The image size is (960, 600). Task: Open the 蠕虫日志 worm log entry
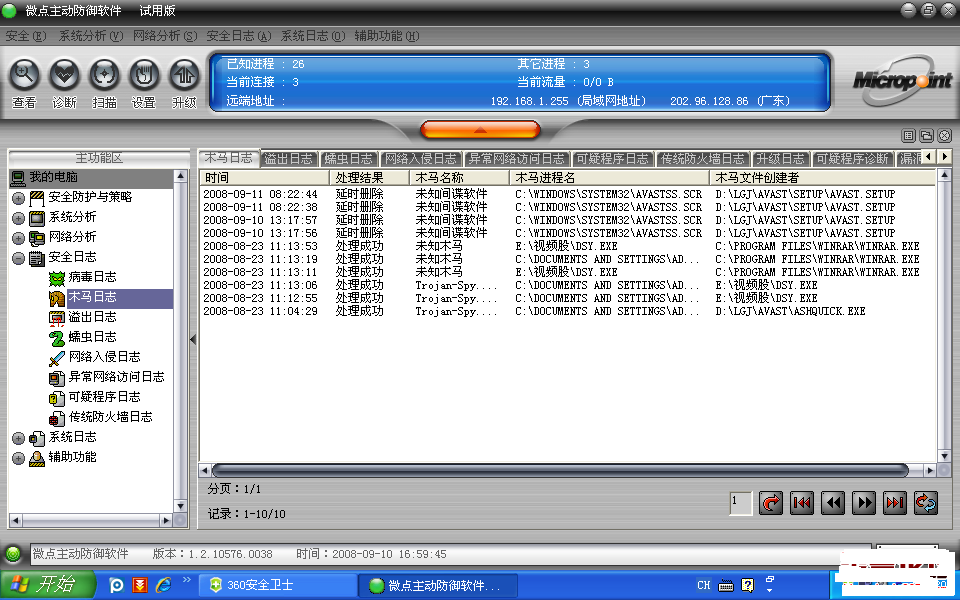tap(92, 337)
